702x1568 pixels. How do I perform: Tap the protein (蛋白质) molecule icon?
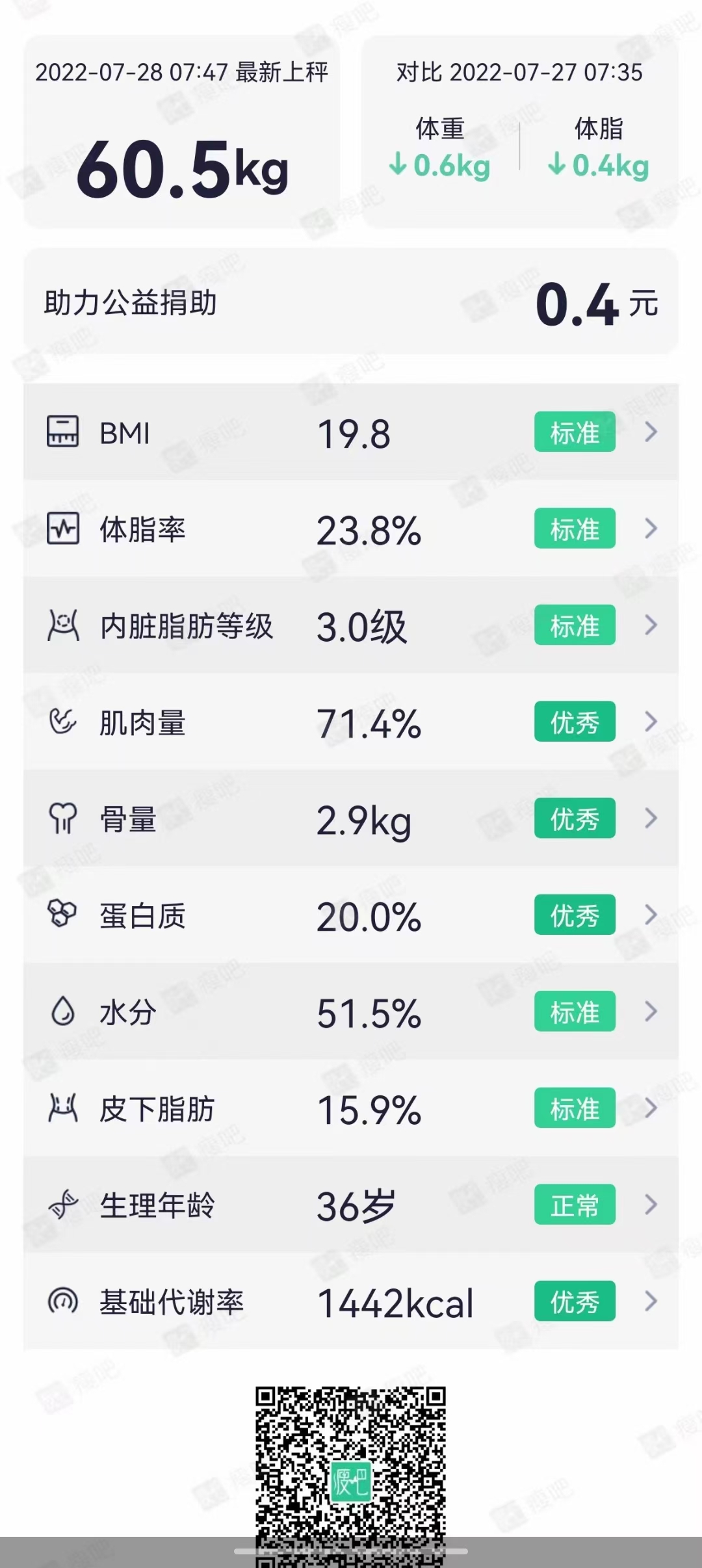point(63,915)
